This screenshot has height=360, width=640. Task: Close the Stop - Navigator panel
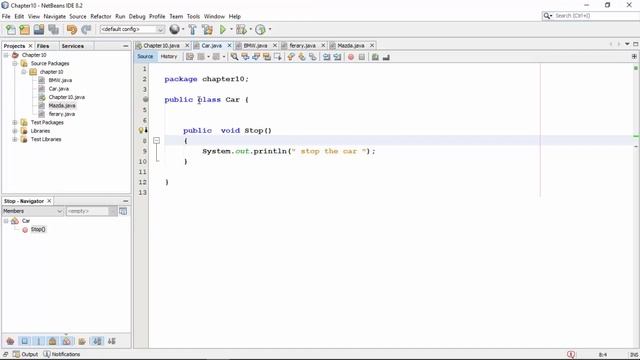pyautogui.click(x=49, y=201)
